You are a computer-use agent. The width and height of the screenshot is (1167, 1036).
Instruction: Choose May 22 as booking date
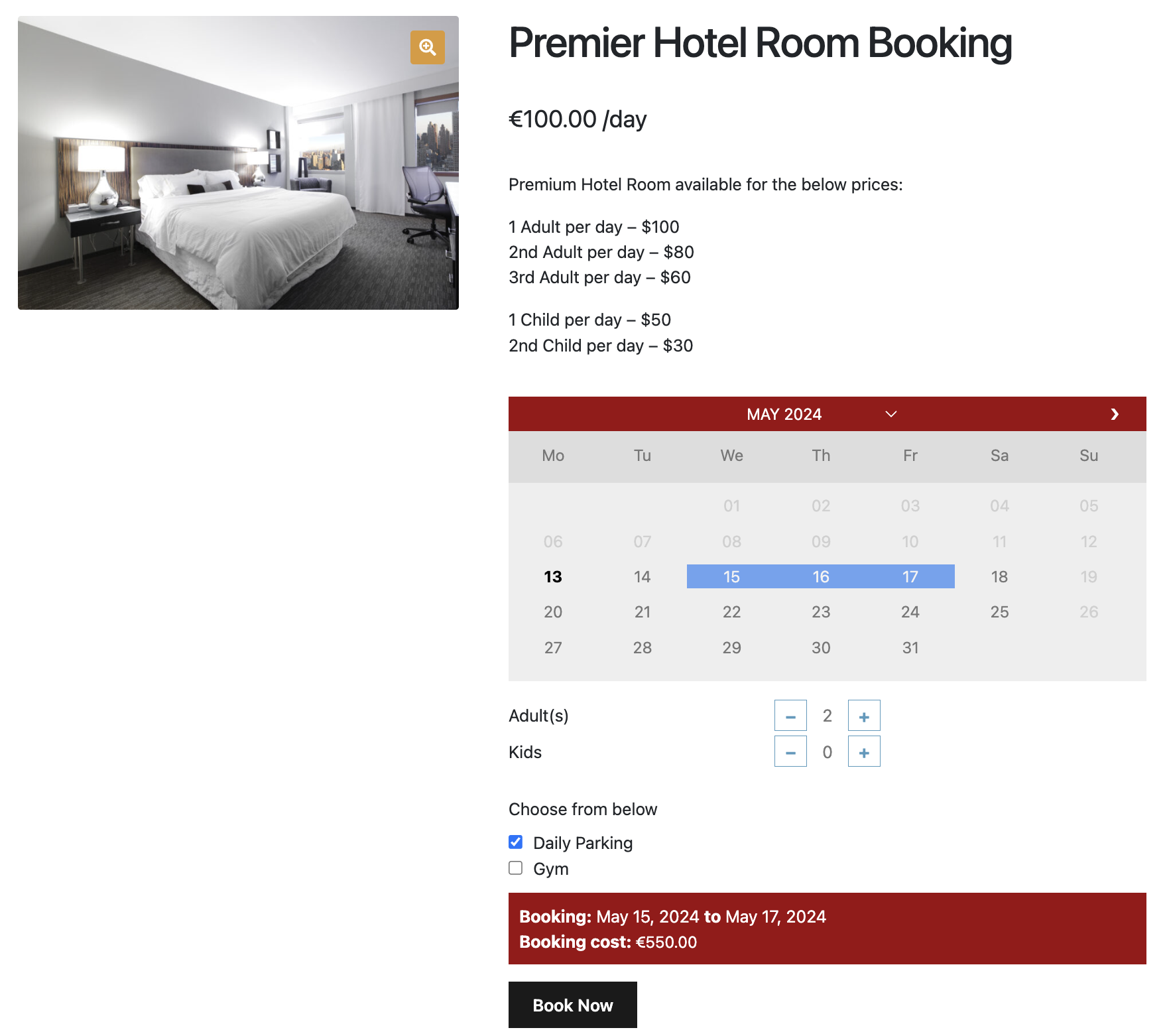(x=731, y=612)
